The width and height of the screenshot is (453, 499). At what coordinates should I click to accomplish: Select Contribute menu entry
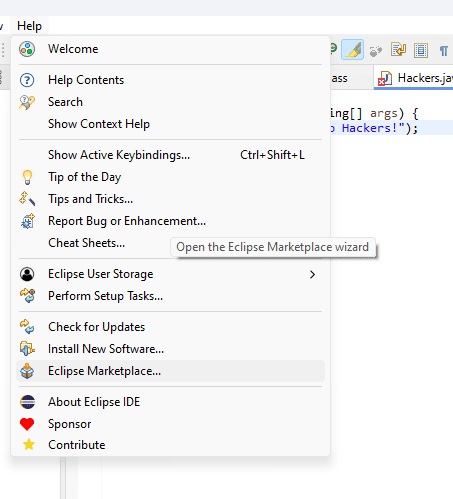[170, 445]
